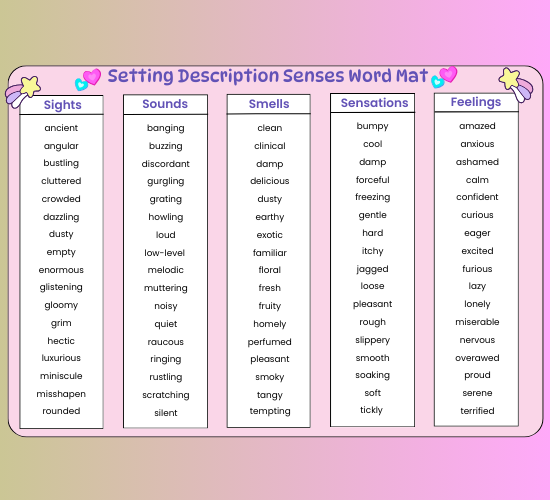This screenshot has width=550, height=500.
Task: Click the word low-level
Action: pyautogui.click(x=165, y=253)
